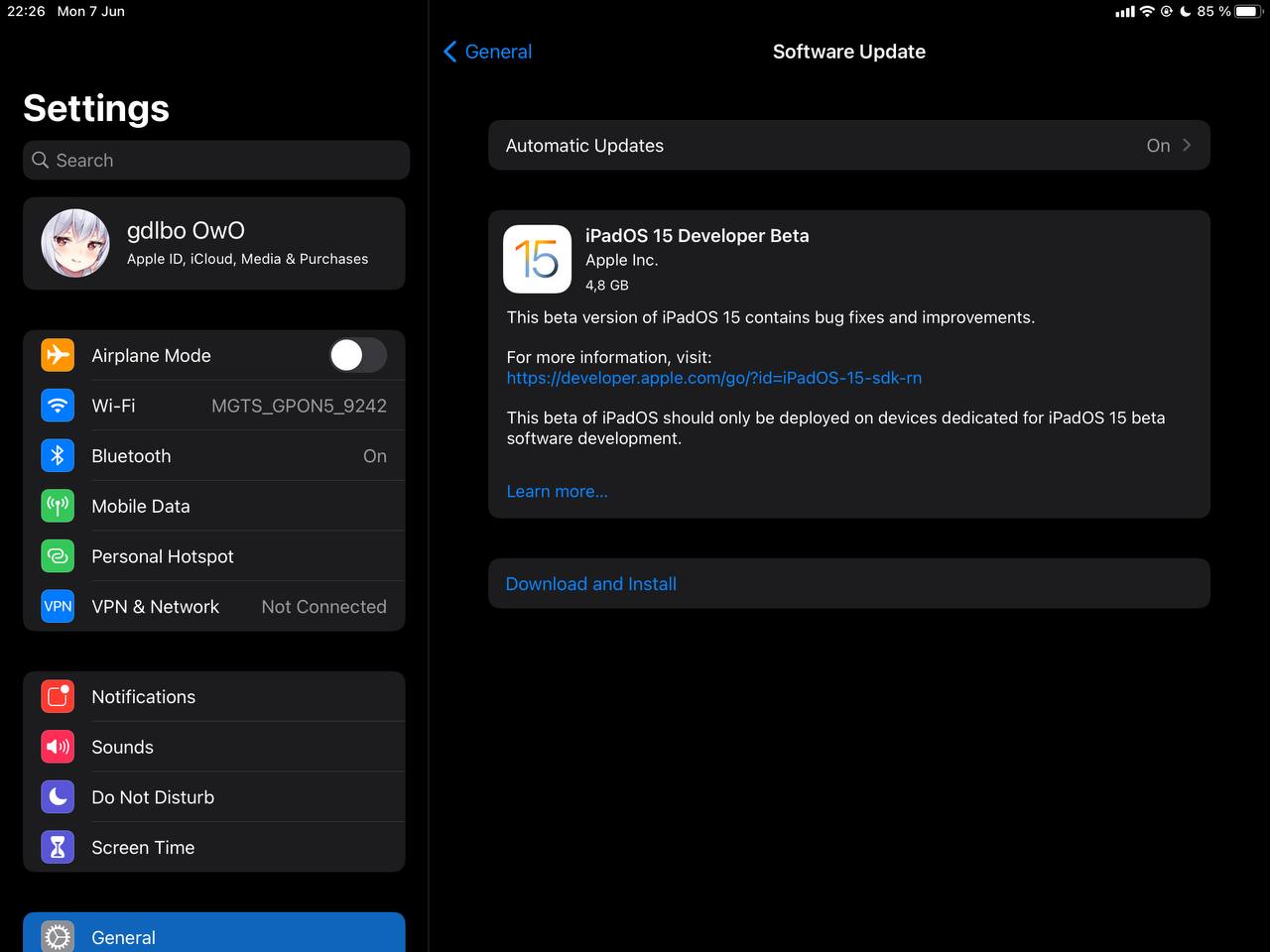This screenshot has width=1270, height=952.
Task: Tap the Automatic Updates On value
Action: [x=1158, y=145]
